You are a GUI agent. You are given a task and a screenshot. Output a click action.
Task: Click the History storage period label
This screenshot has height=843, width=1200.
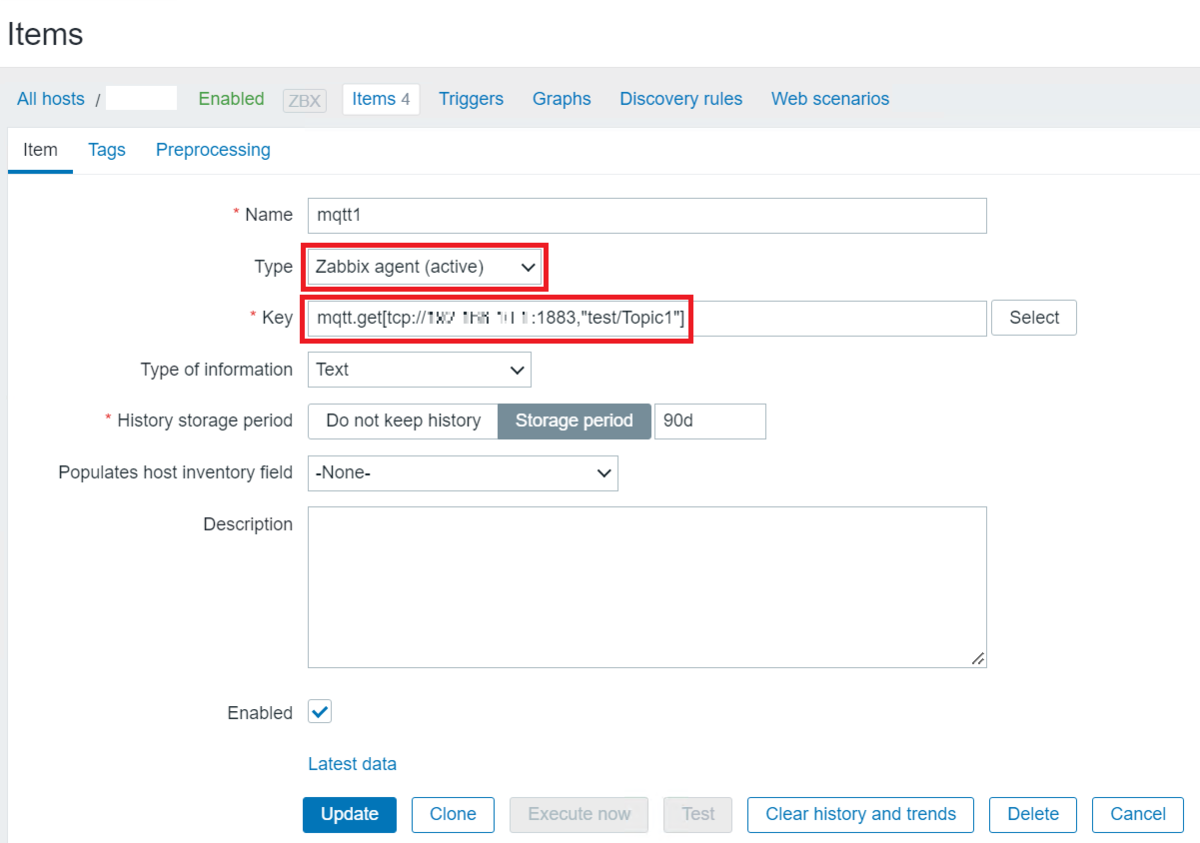click(x=205, y=421)
